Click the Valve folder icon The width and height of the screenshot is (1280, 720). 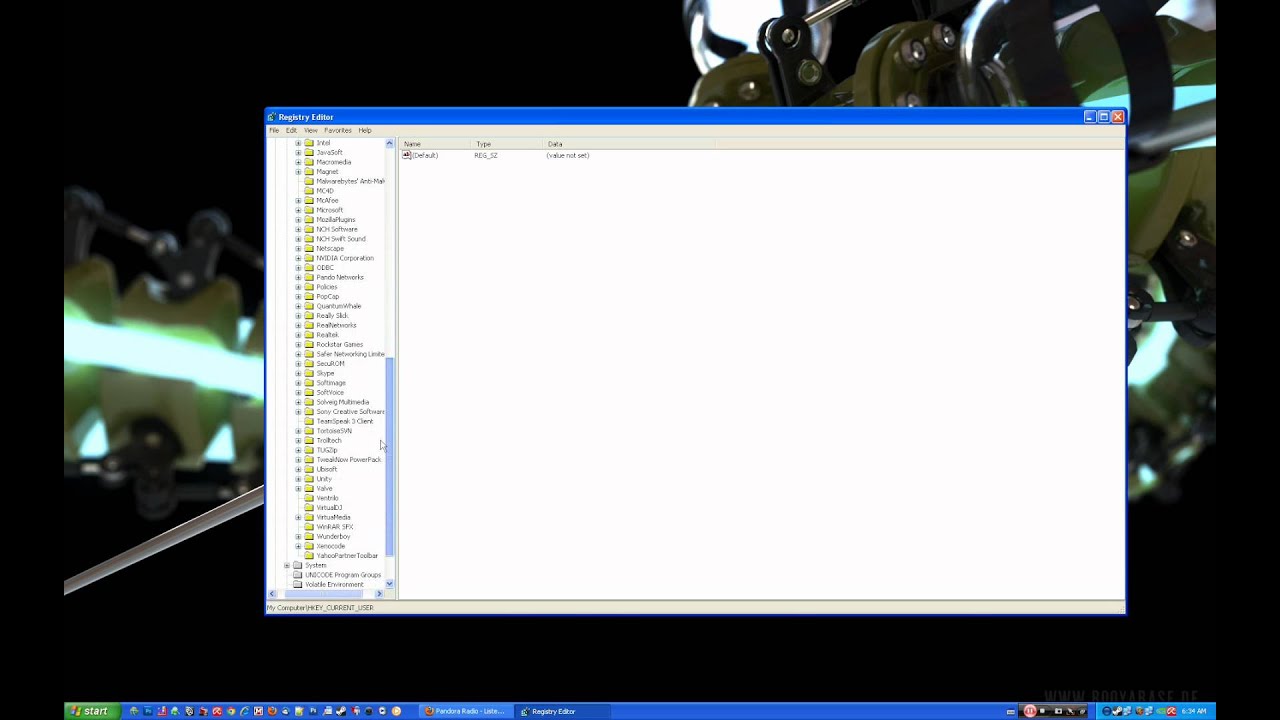pyautogui.click(x=309, y=489)
